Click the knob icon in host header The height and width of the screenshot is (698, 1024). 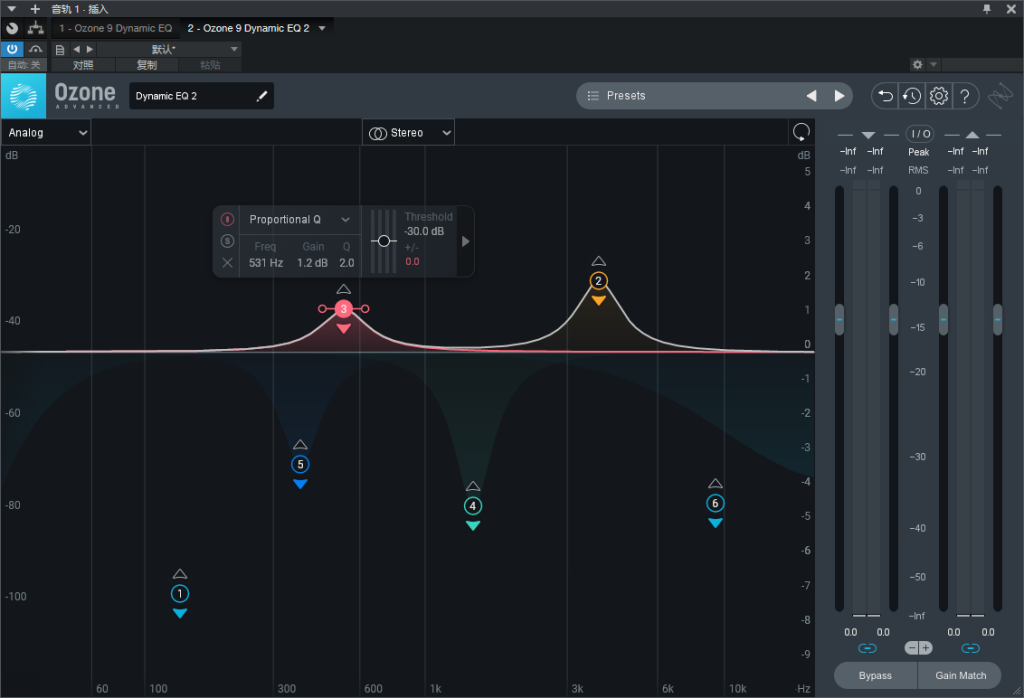point(12,28)
